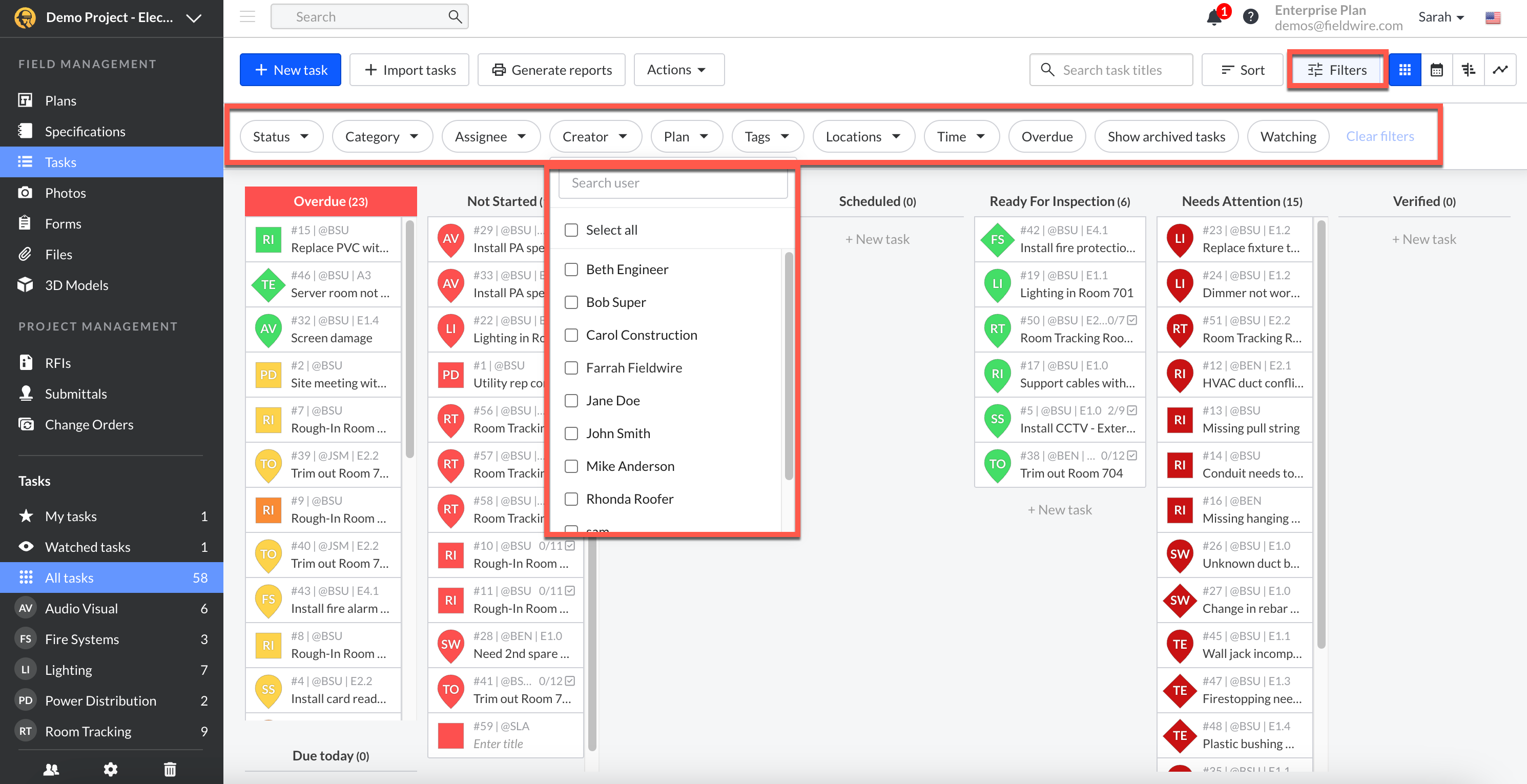The image size is (1527, 784).
Task: Switch to calendar view icon
Action: (1436, 70)
